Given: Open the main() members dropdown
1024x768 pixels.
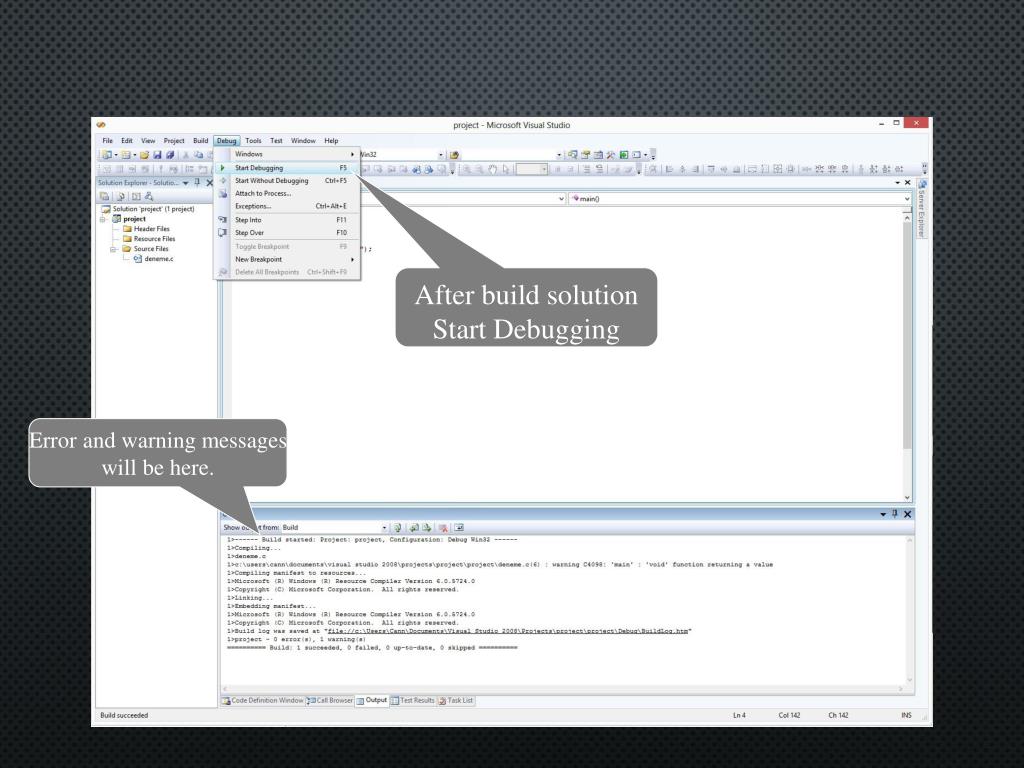Looking at the screenshot, I should click(x=907, y=199).
